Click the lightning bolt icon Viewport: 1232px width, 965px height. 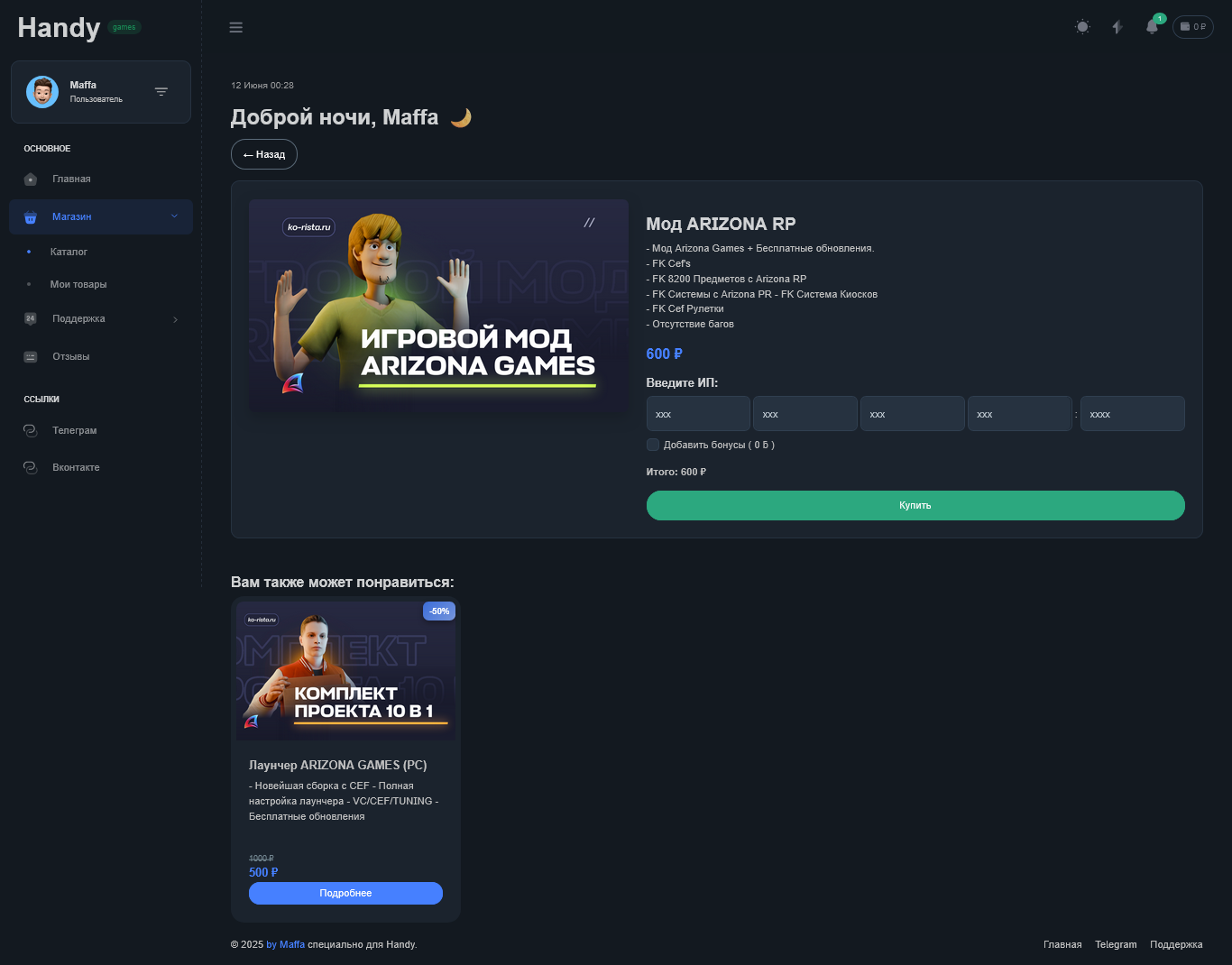[x=1117, y=27]
